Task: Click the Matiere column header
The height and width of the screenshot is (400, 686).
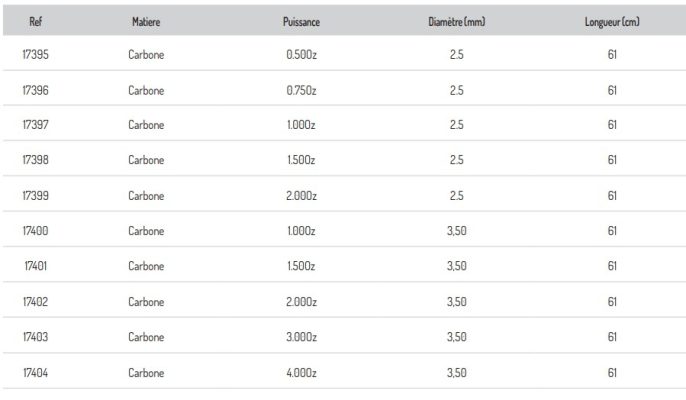Action: tap(146, 21)
